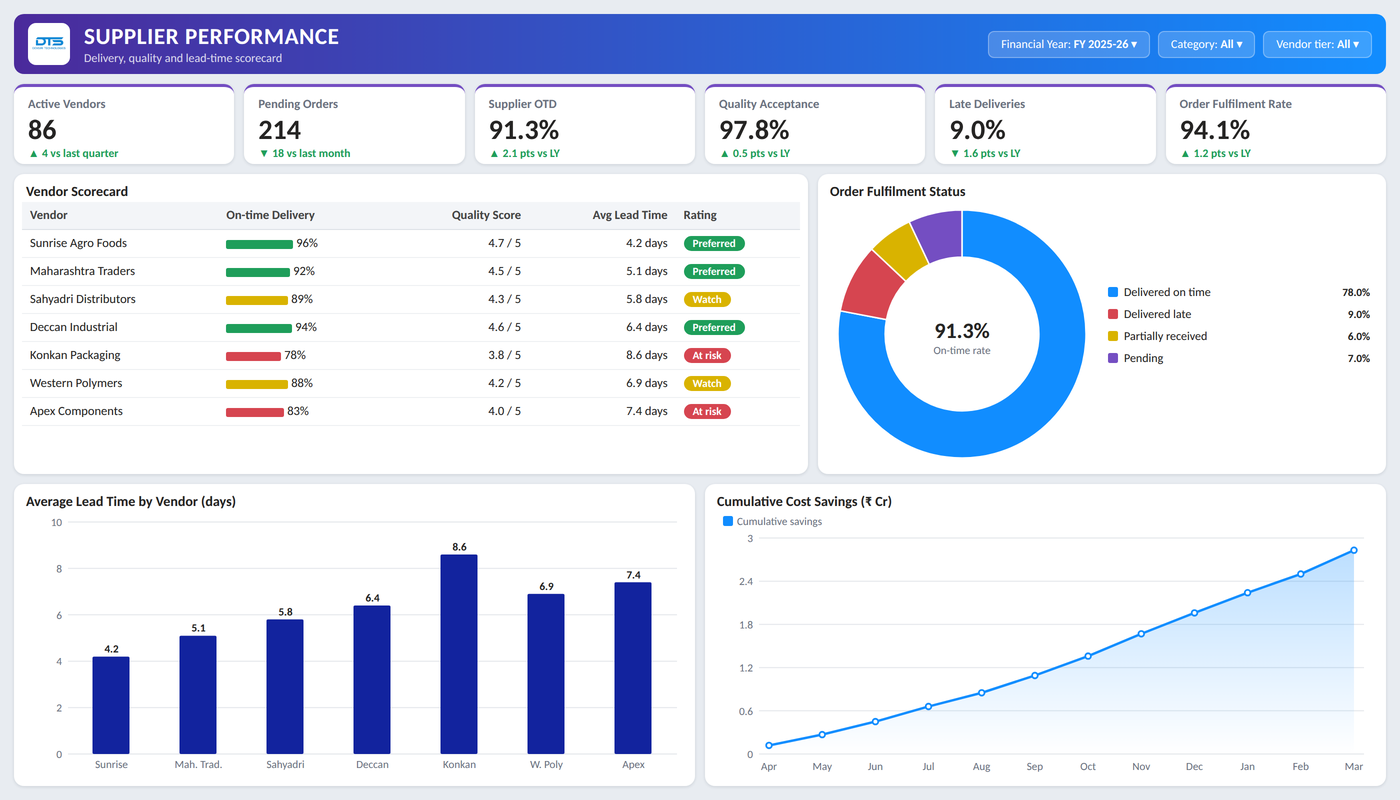Screen dimensions: 1400x800
Task: Toggle the Partially received legend swatch
Action: [1113, 336]
